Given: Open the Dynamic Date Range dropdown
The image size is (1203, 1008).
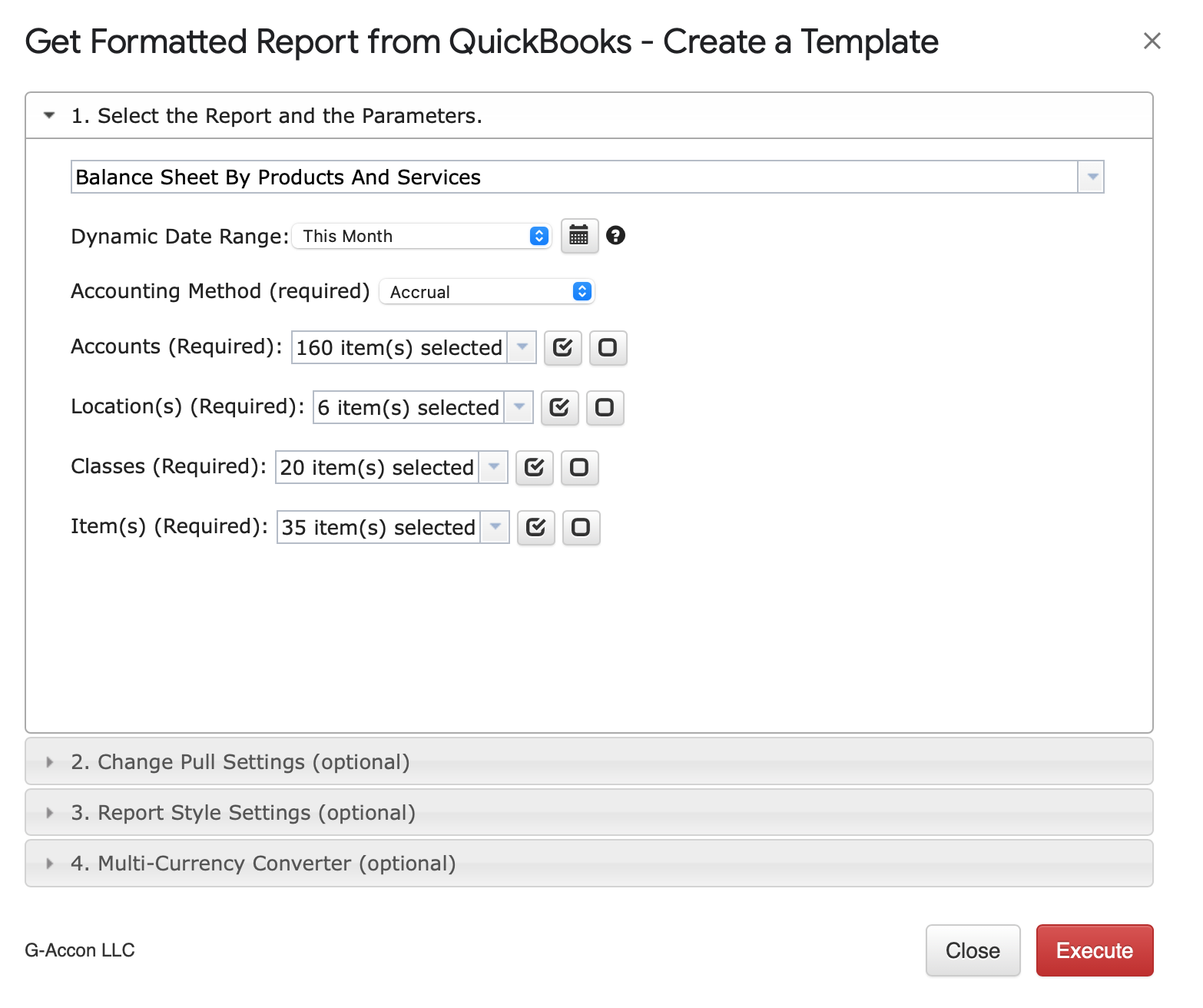Looking at the screenshot, I should (x=422, y=236).
